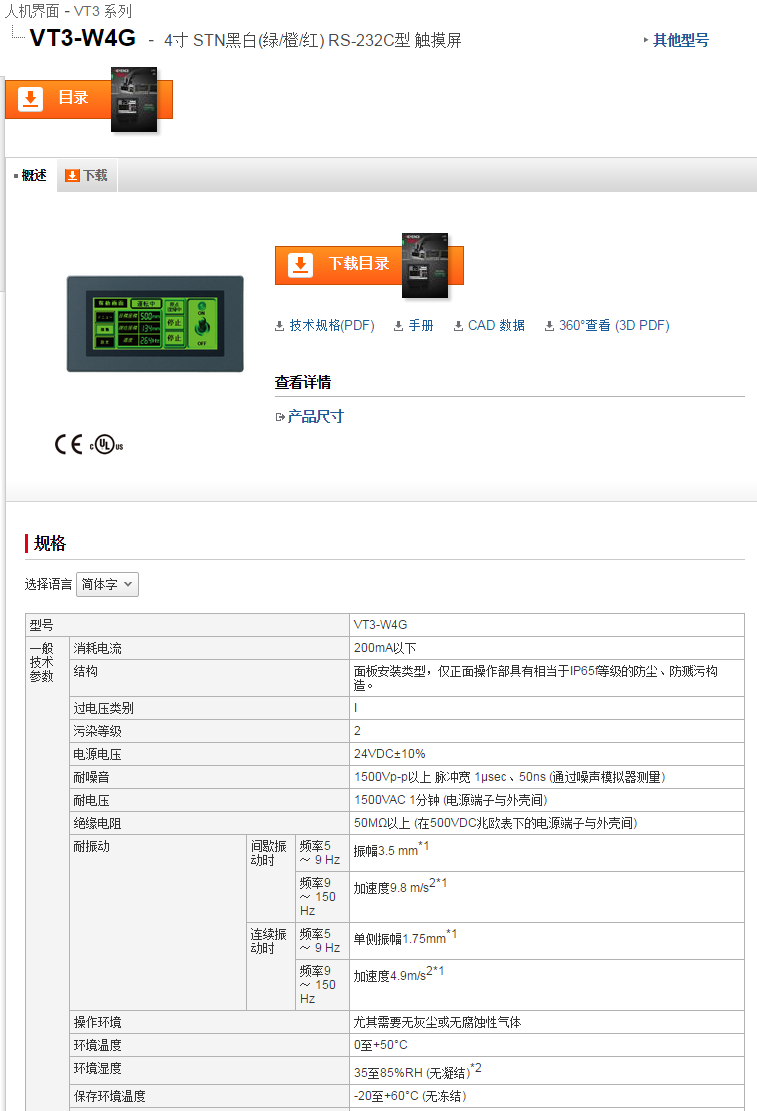The height and width of the screenshot is (1111, 757).
Task: Click the download icon next to 手册
Action: coord(398,326)
